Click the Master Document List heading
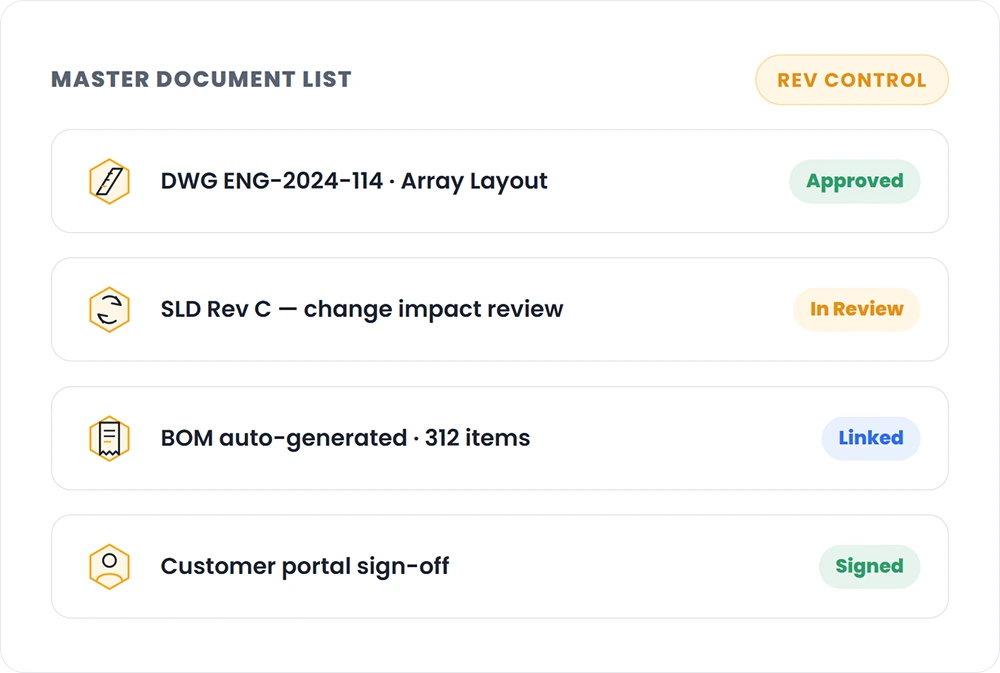 pyautogui.click(x=202, y=79)
